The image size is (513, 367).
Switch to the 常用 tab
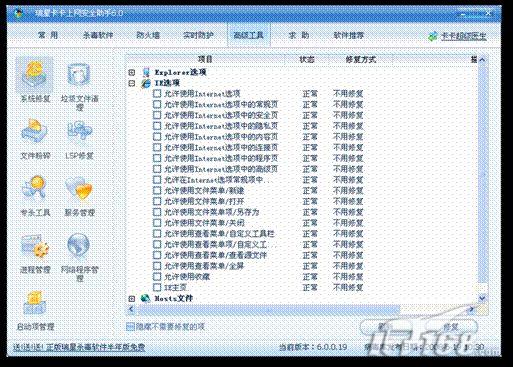click(48, 35)
